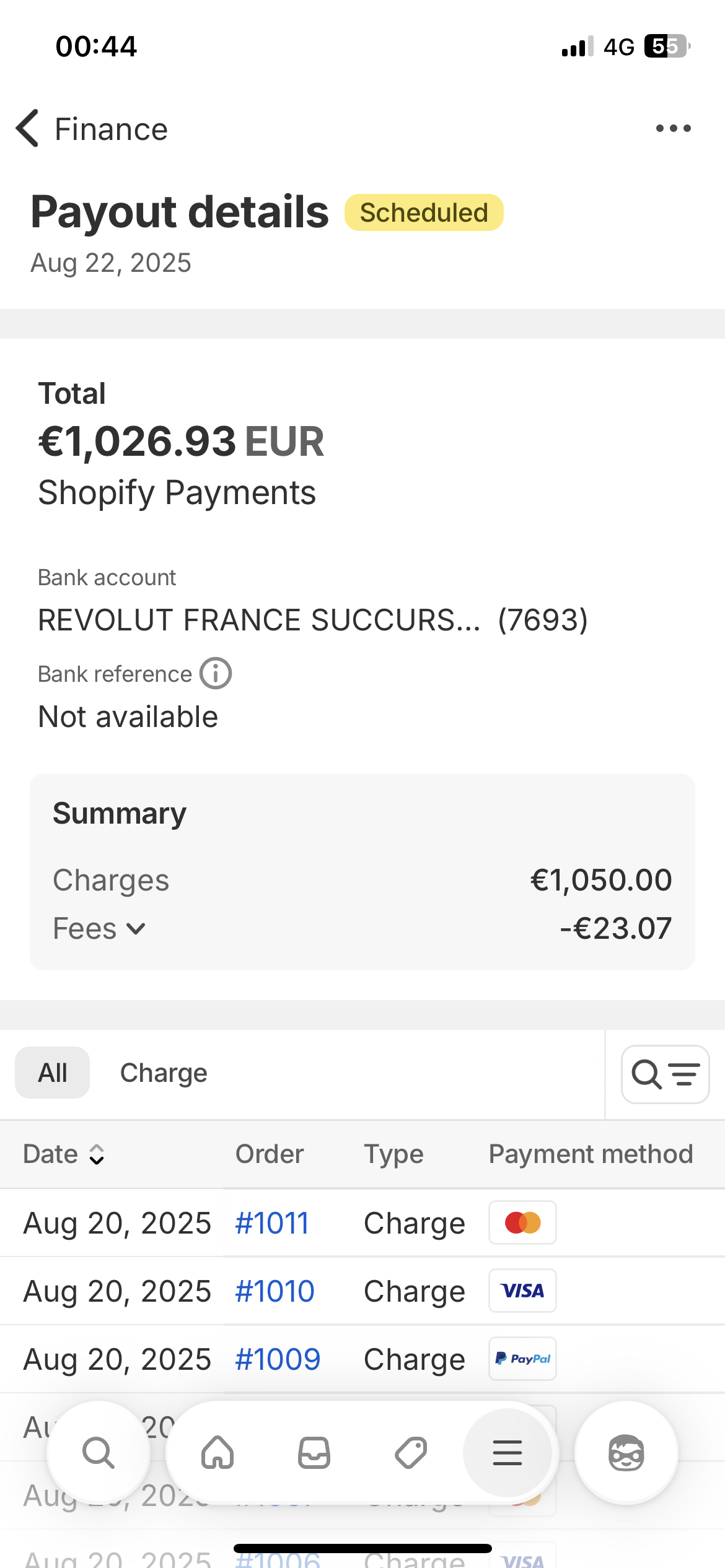This screenshot has height=1568, width=725.
Task: Open Orders inbox icon in bottom bar
Action: coord(314,1452)
